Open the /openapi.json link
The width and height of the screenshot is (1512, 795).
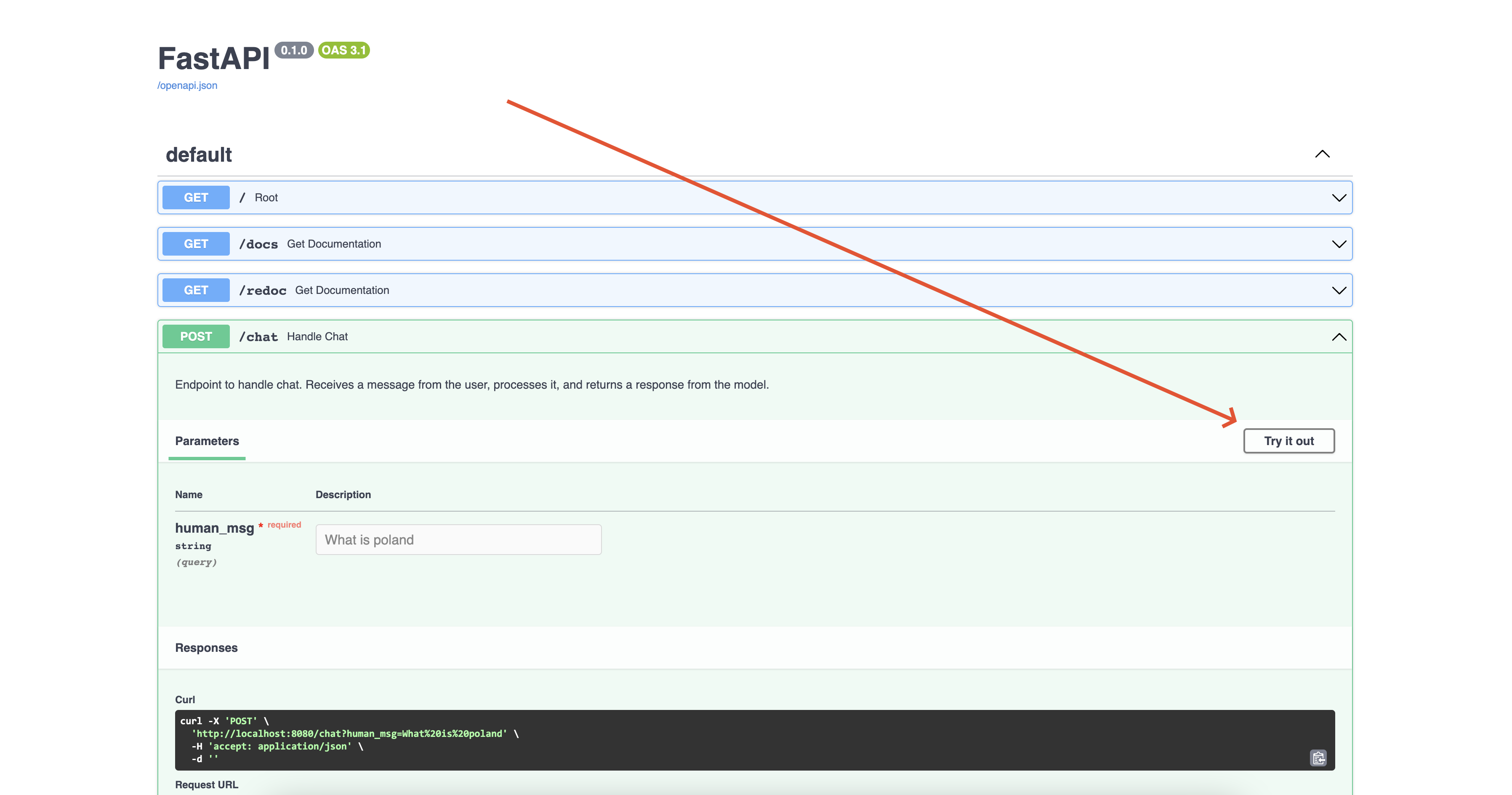click(x=187, y=85)
